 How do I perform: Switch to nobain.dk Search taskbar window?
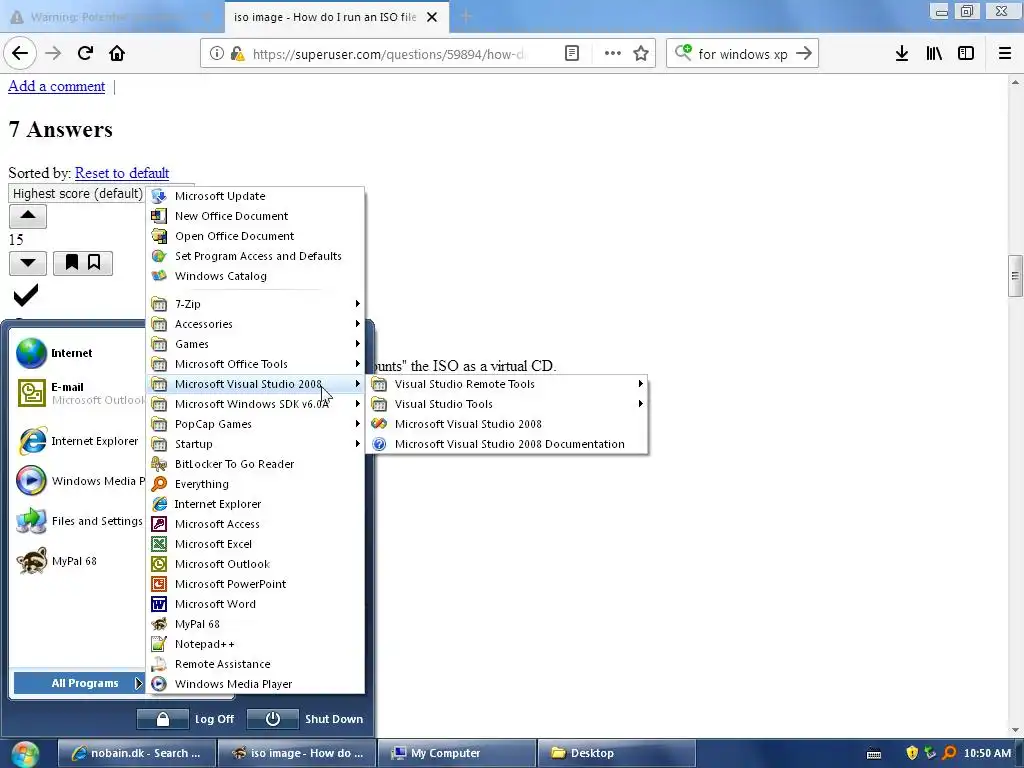(x=136, y=754)
